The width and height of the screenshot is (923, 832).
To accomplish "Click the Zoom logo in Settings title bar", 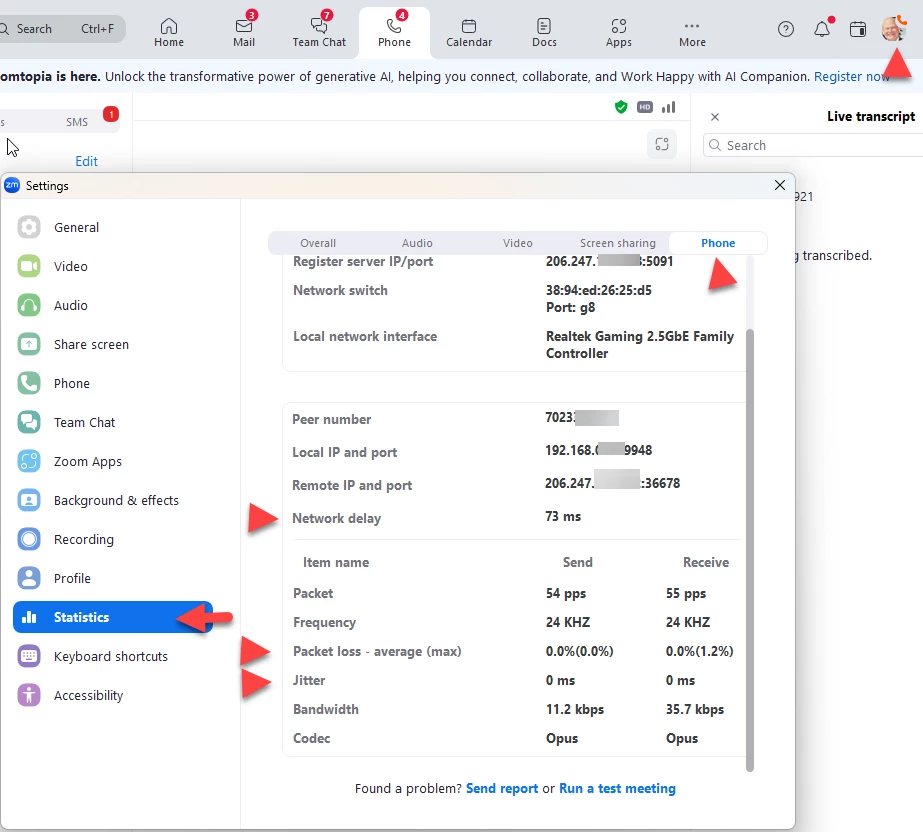I will (x=12, y=185).
